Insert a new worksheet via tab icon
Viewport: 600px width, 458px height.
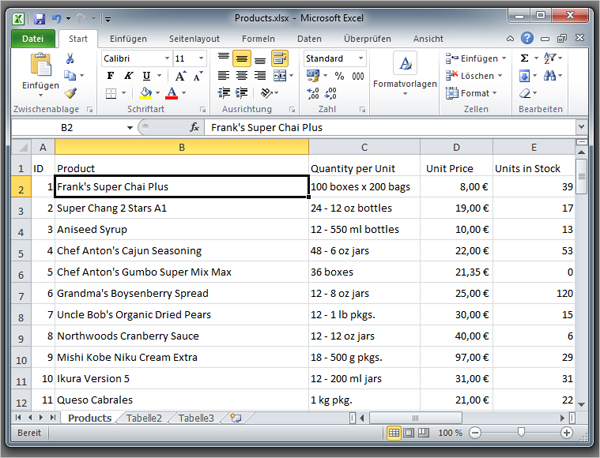pyautogui.click(x=235, y=418)
